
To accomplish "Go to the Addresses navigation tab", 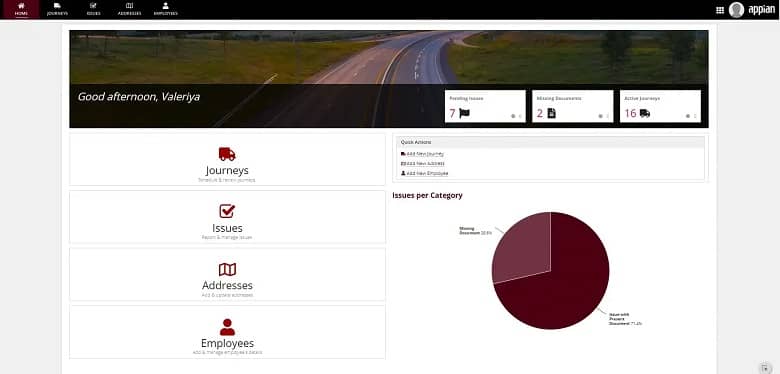I will (129, 9).
